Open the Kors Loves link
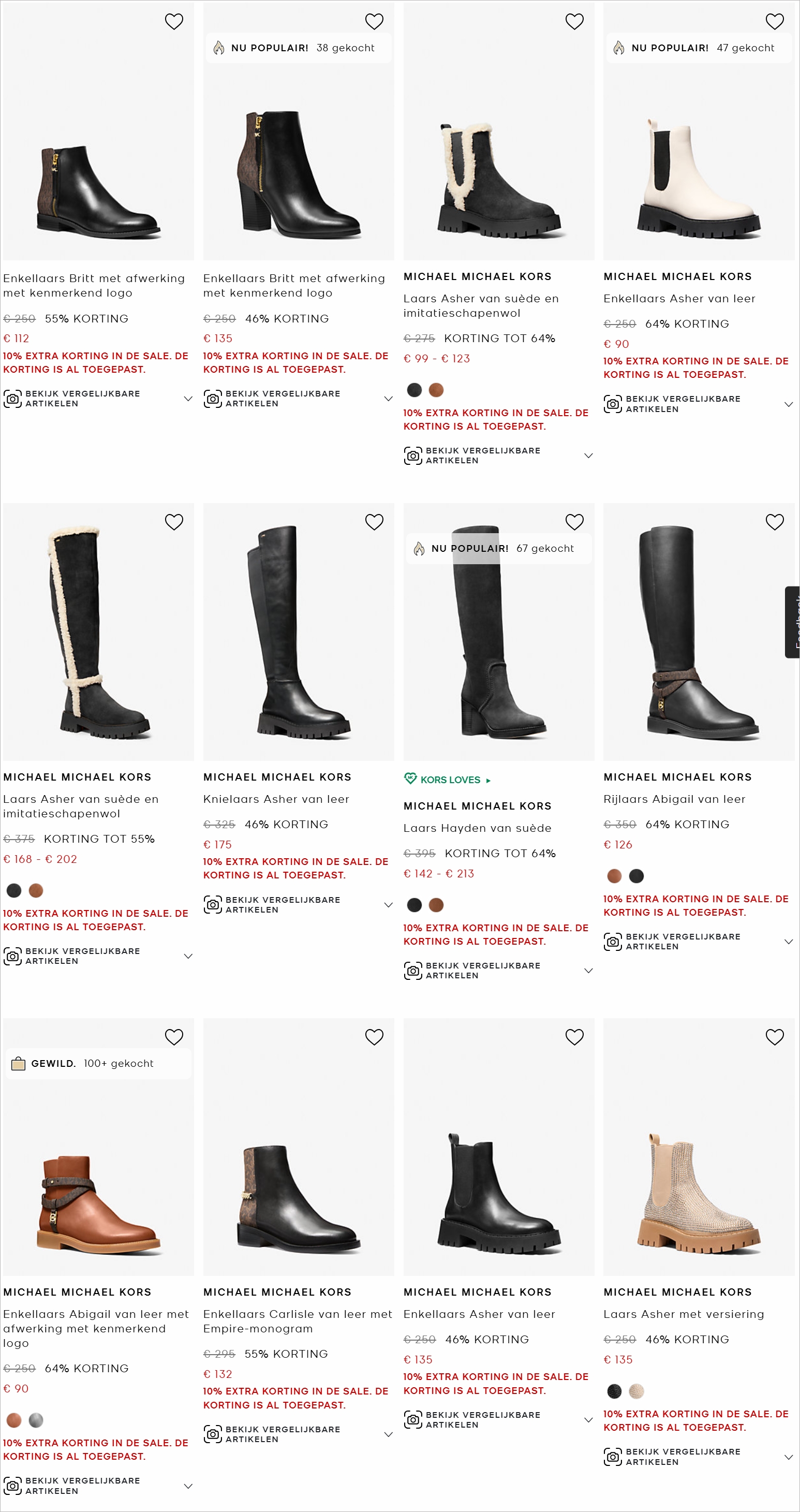Screen dimensions: 800x1512 click(x=450, y=780)
